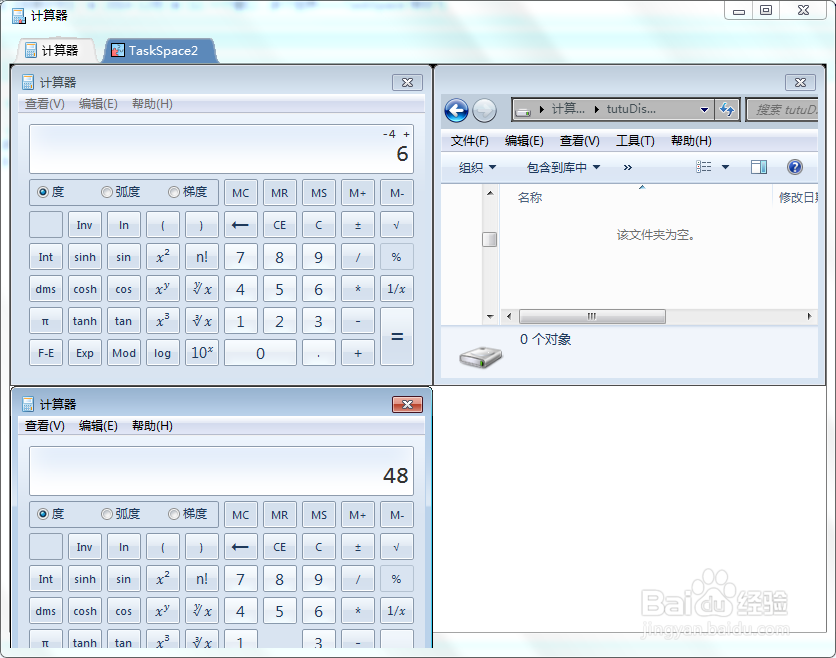Open the address bar history dropdown arrow
This screenshot has width=836, height=658.
(704, 110)
